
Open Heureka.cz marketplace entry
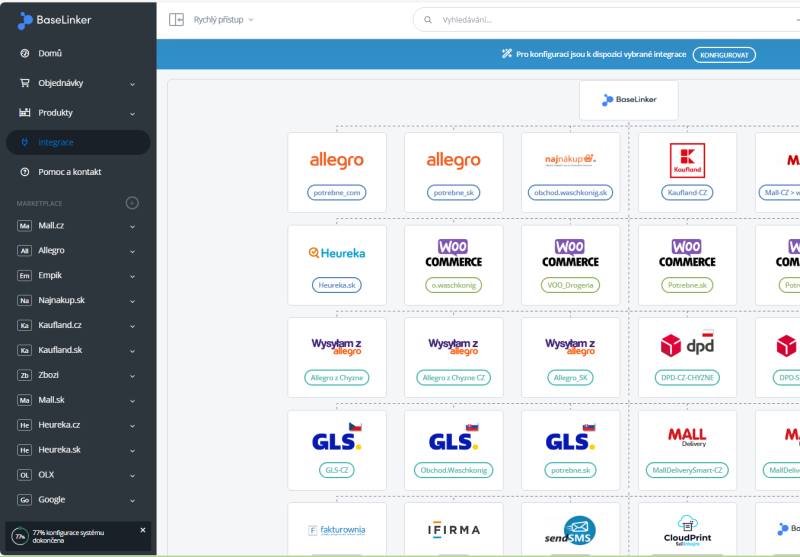point(59,425)
